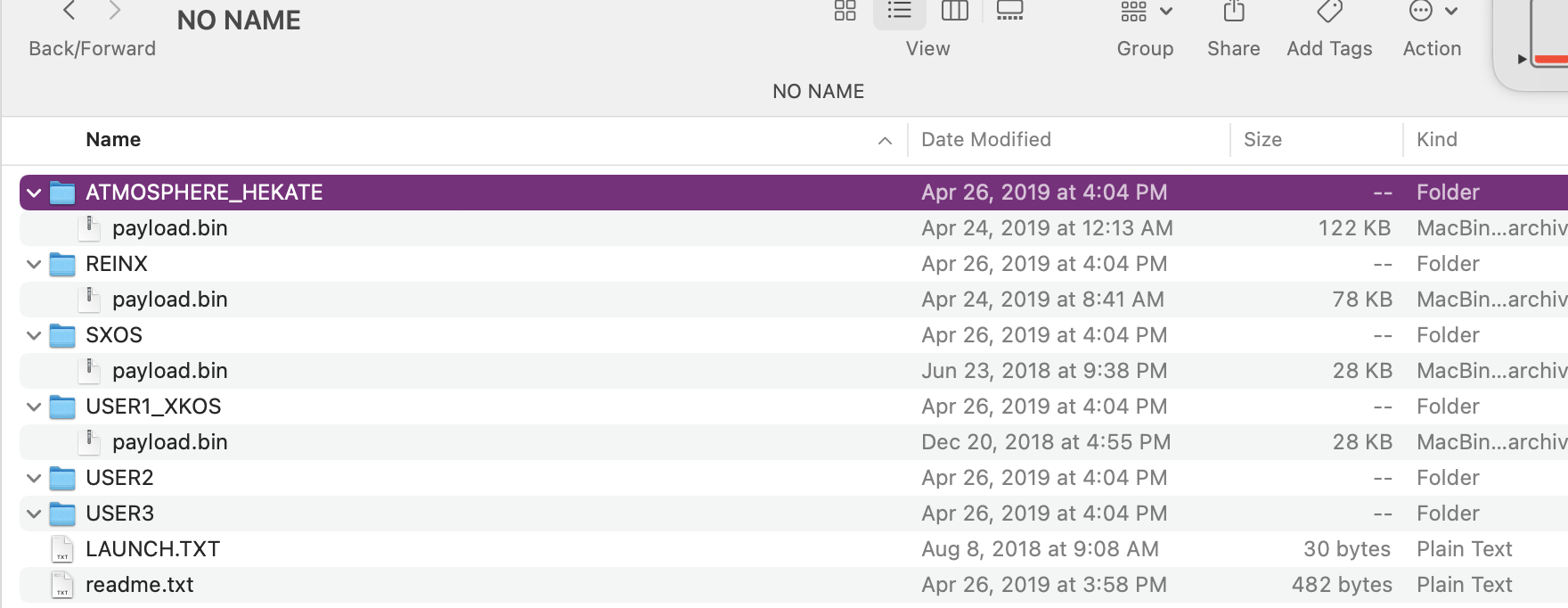Switch to icon grid view

[845, 11]
